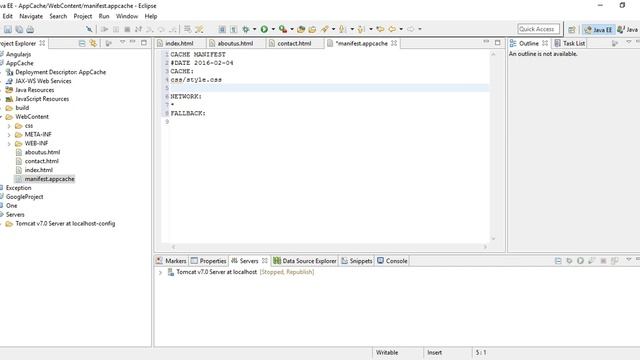Open the External Tools dropdown arrow
Screen dimensions: 640x360
point(292,29)
